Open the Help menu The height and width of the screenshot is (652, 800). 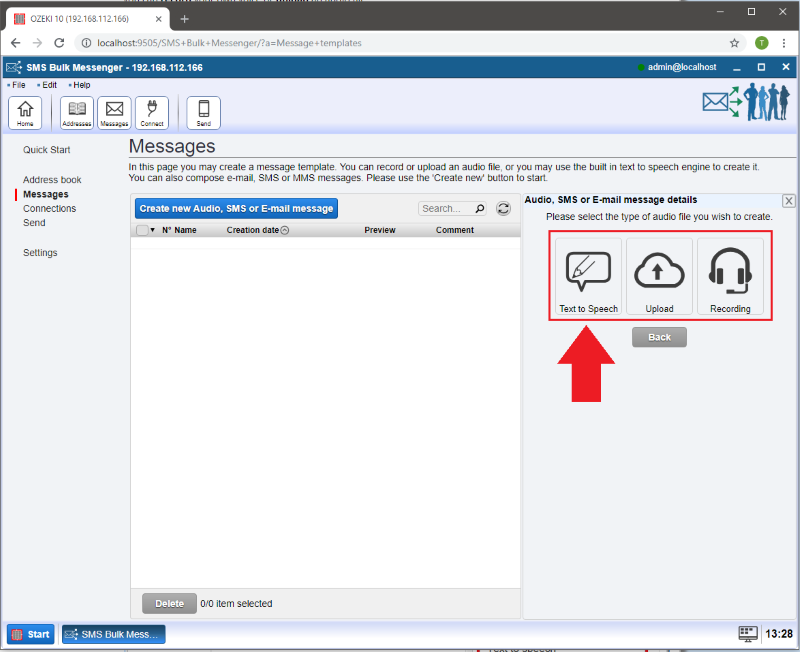[81, 85]
